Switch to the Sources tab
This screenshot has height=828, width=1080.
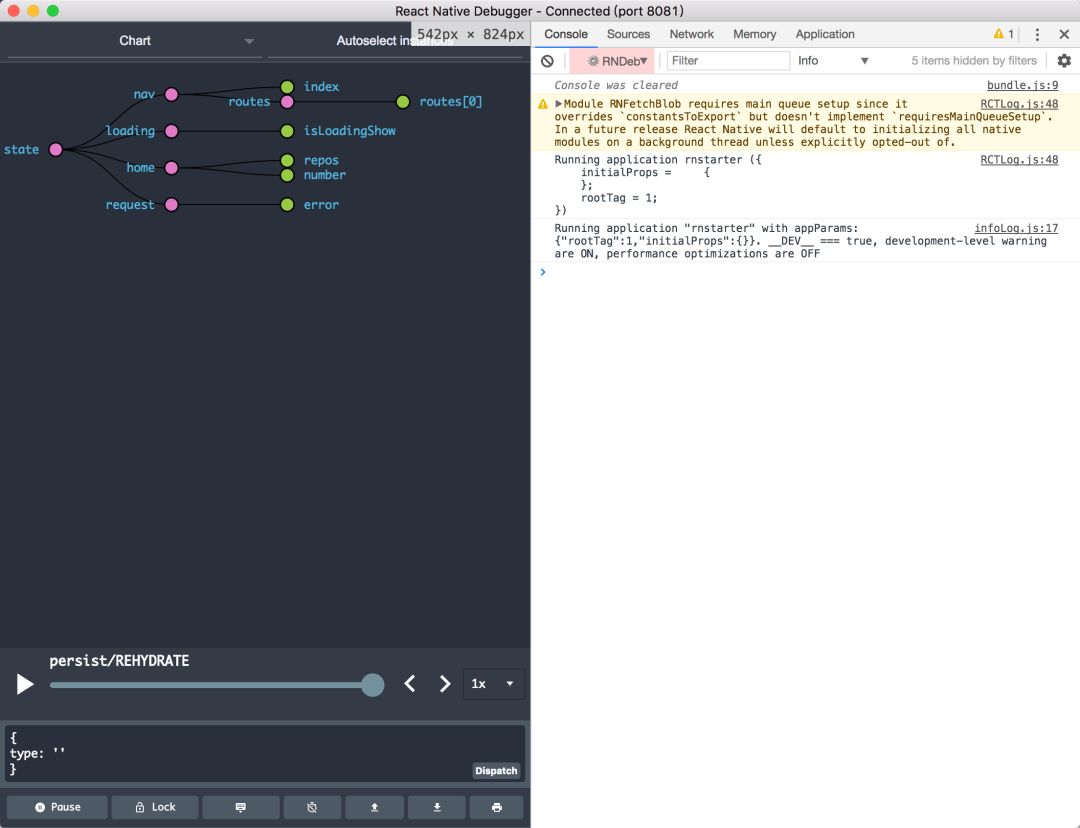tap(628, 34)
